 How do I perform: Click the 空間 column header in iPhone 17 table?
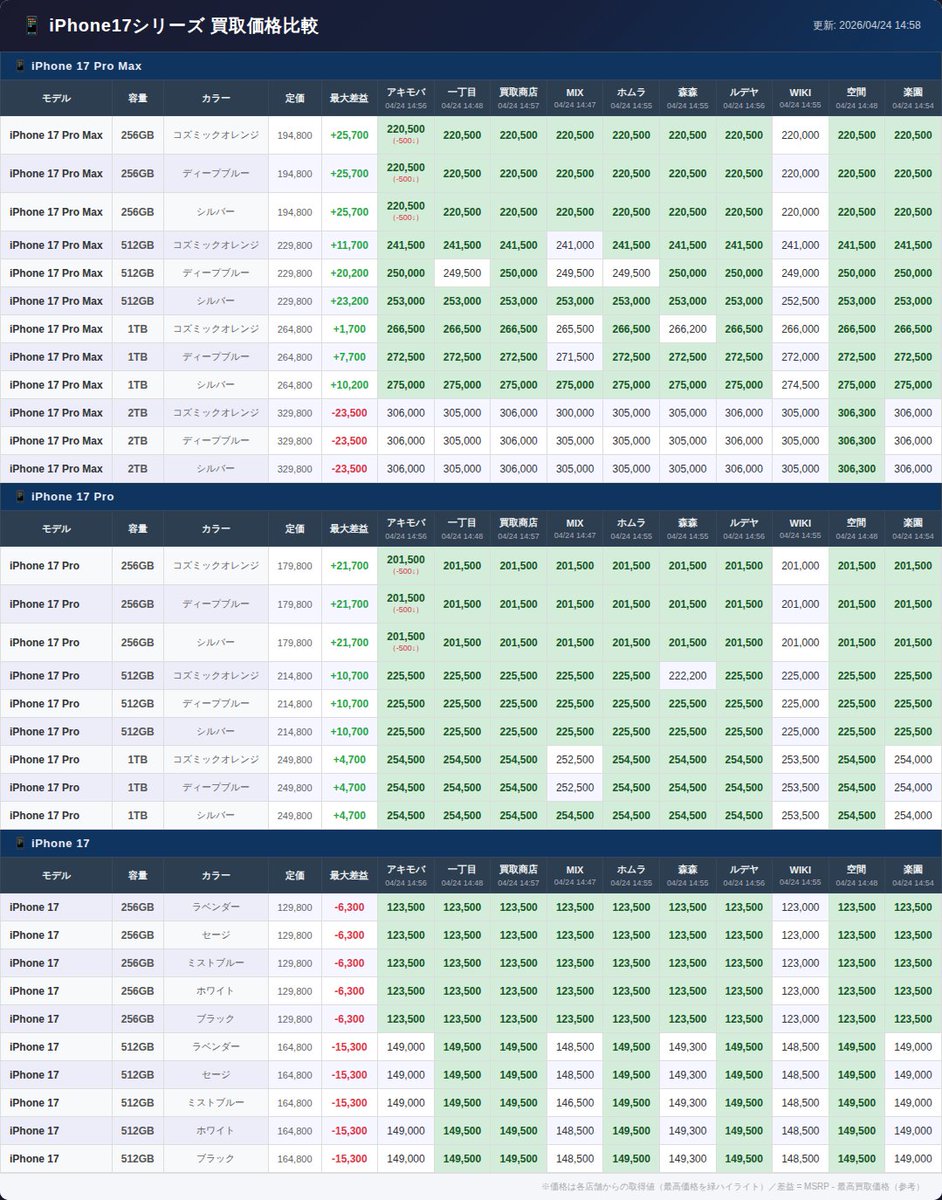pos(856,876)
